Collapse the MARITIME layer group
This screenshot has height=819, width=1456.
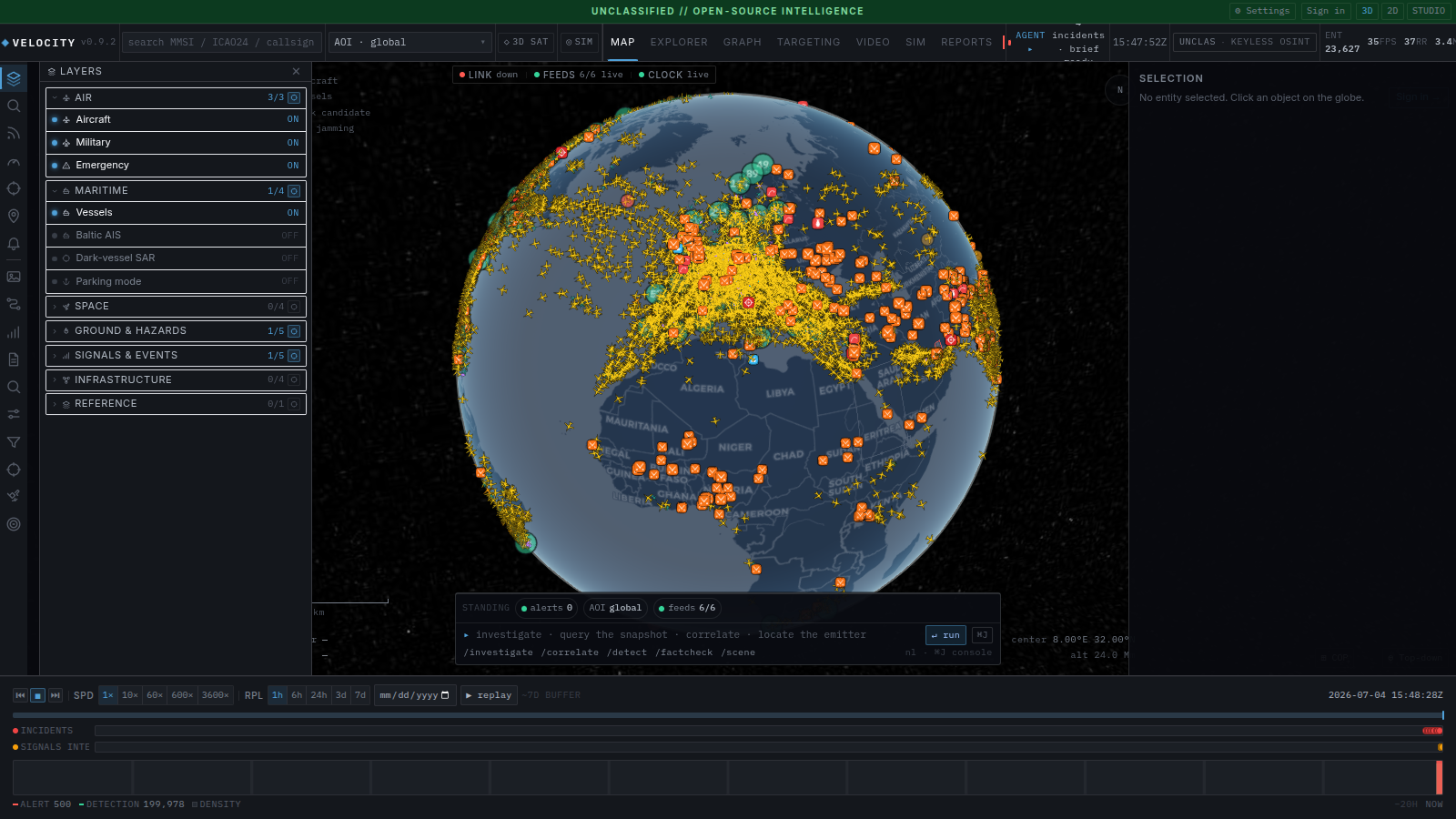tap(56, 191)
